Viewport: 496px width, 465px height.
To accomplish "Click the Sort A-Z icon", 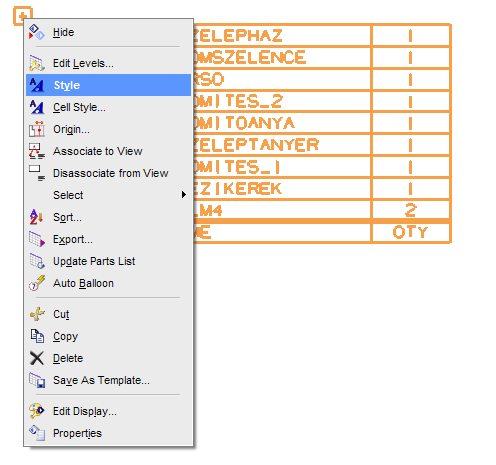I will 36,217.
